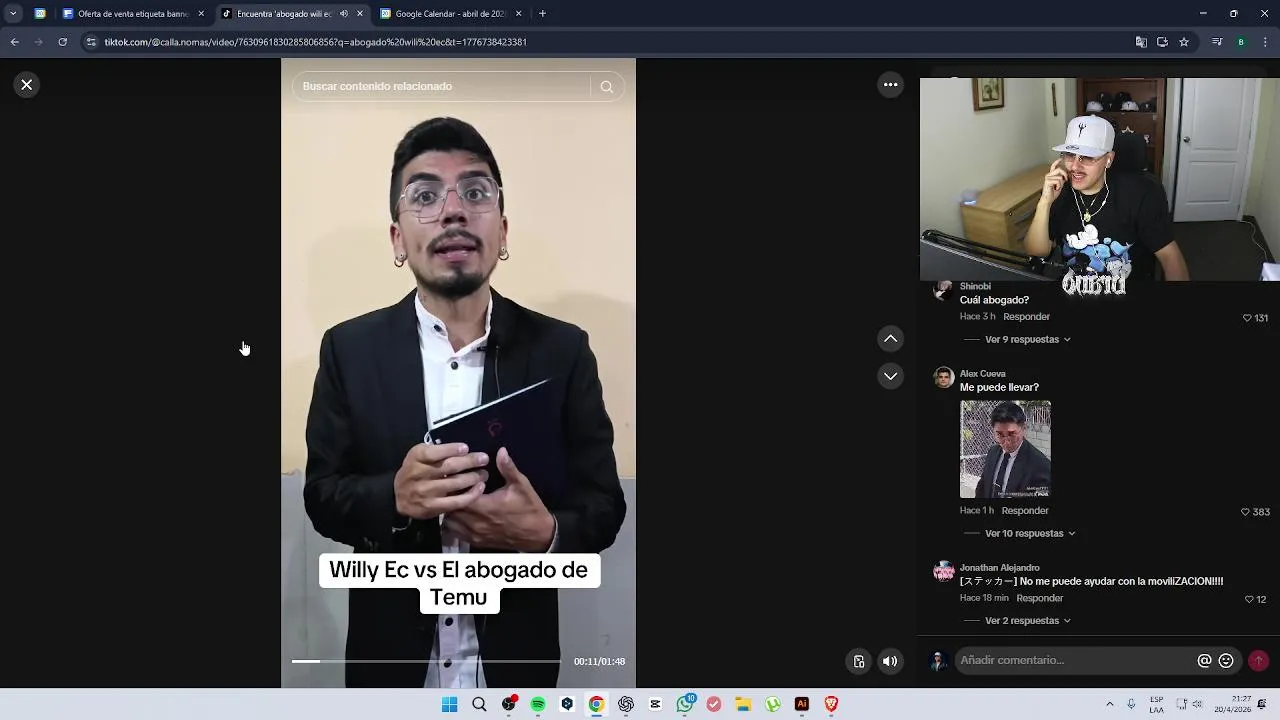The image size is (1280, 720).
Task: Reload the page
Action: coord(62,42)
